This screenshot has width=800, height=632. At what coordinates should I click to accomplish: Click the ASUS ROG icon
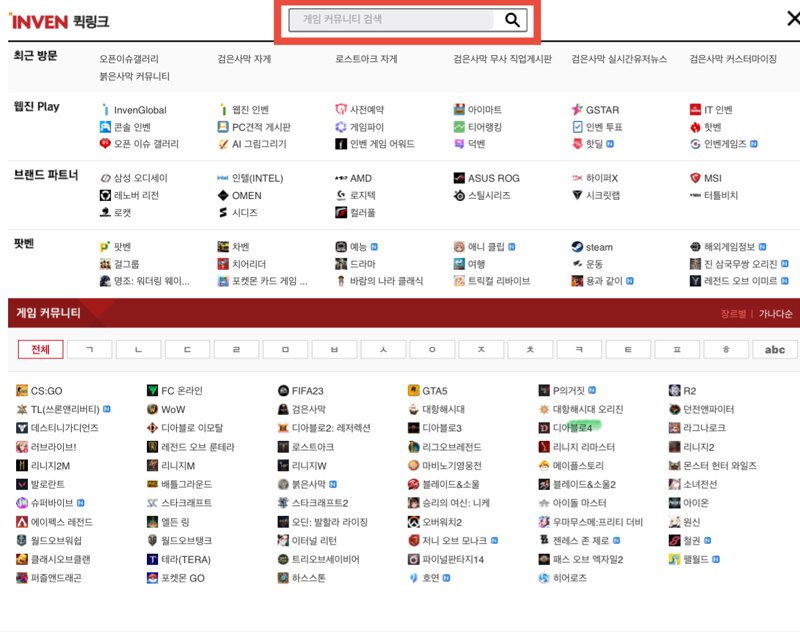coord(459,178)
